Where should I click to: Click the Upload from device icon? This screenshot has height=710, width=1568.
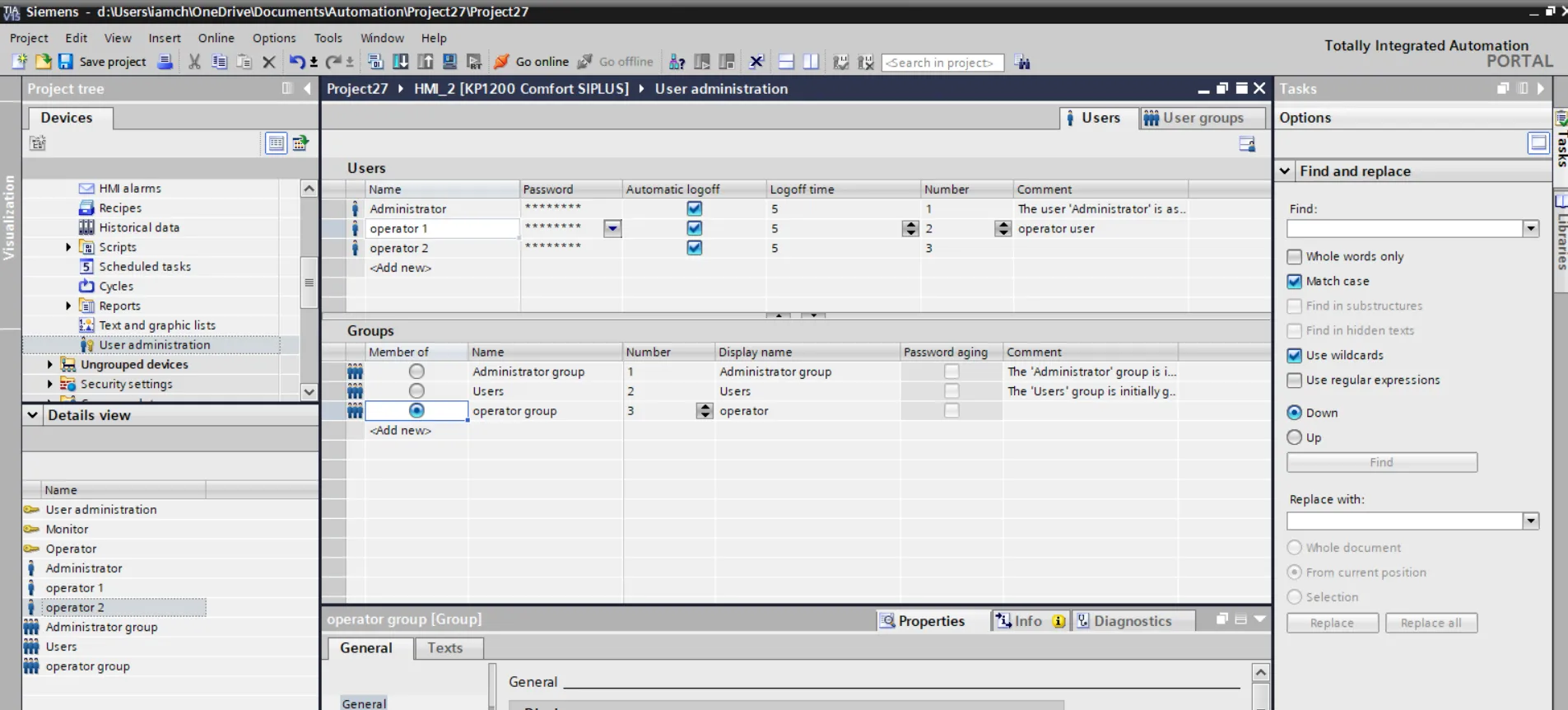coord(426,62)
